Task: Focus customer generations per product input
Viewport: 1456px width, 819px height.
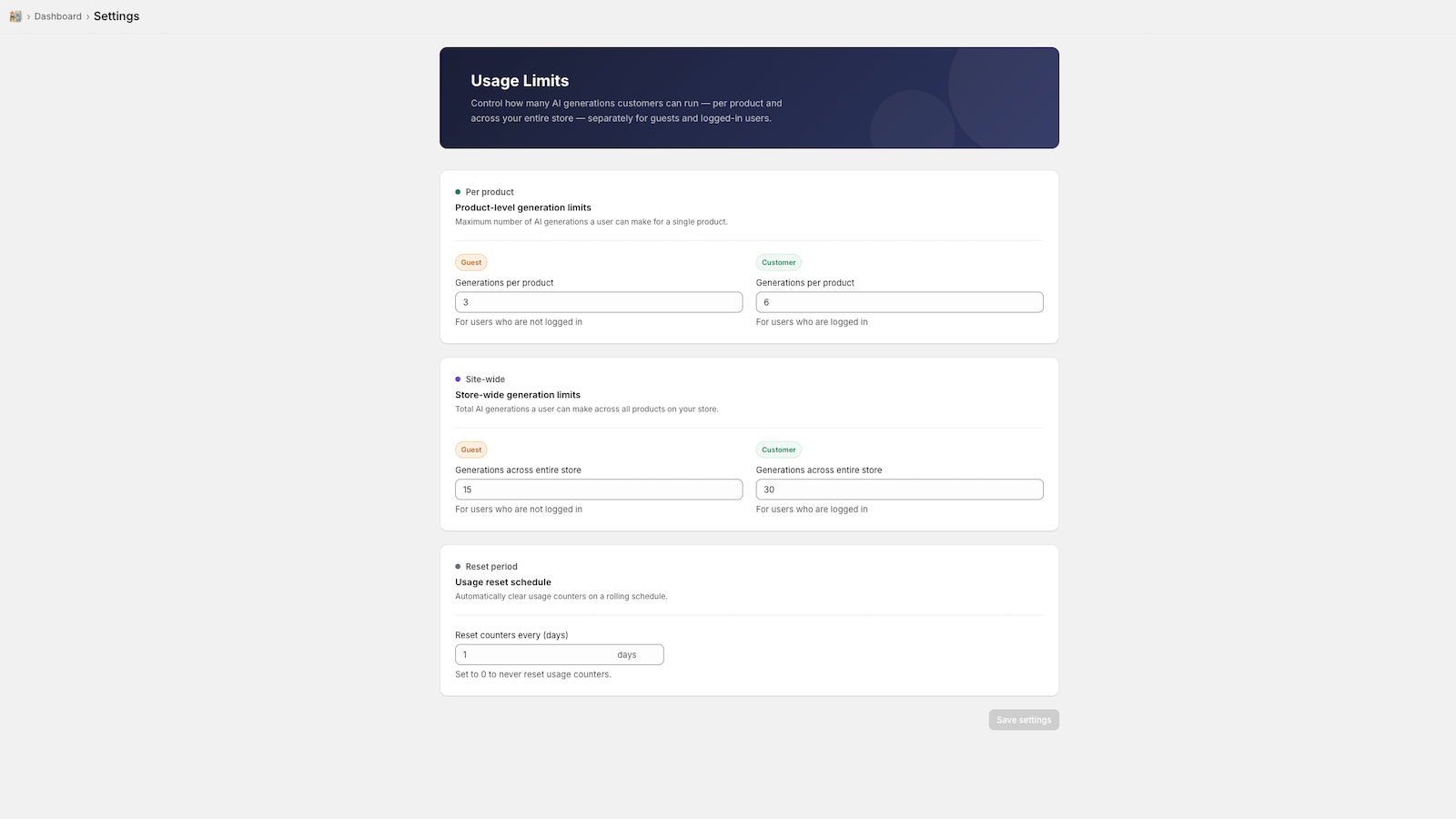Action: click(899, 302)
